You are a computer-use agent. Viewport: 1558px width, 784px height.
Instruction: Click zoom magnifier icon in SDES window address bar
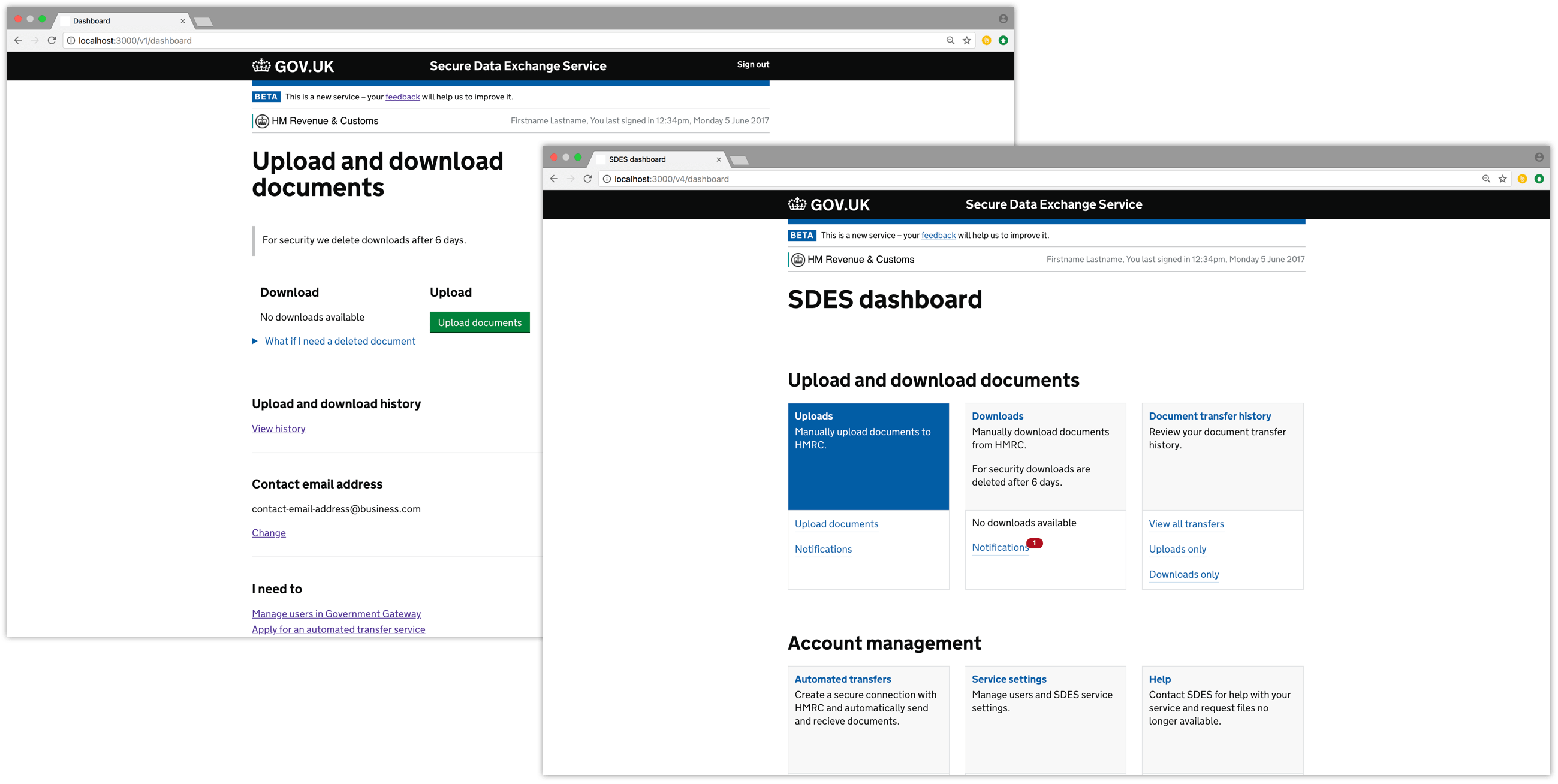1486,179
